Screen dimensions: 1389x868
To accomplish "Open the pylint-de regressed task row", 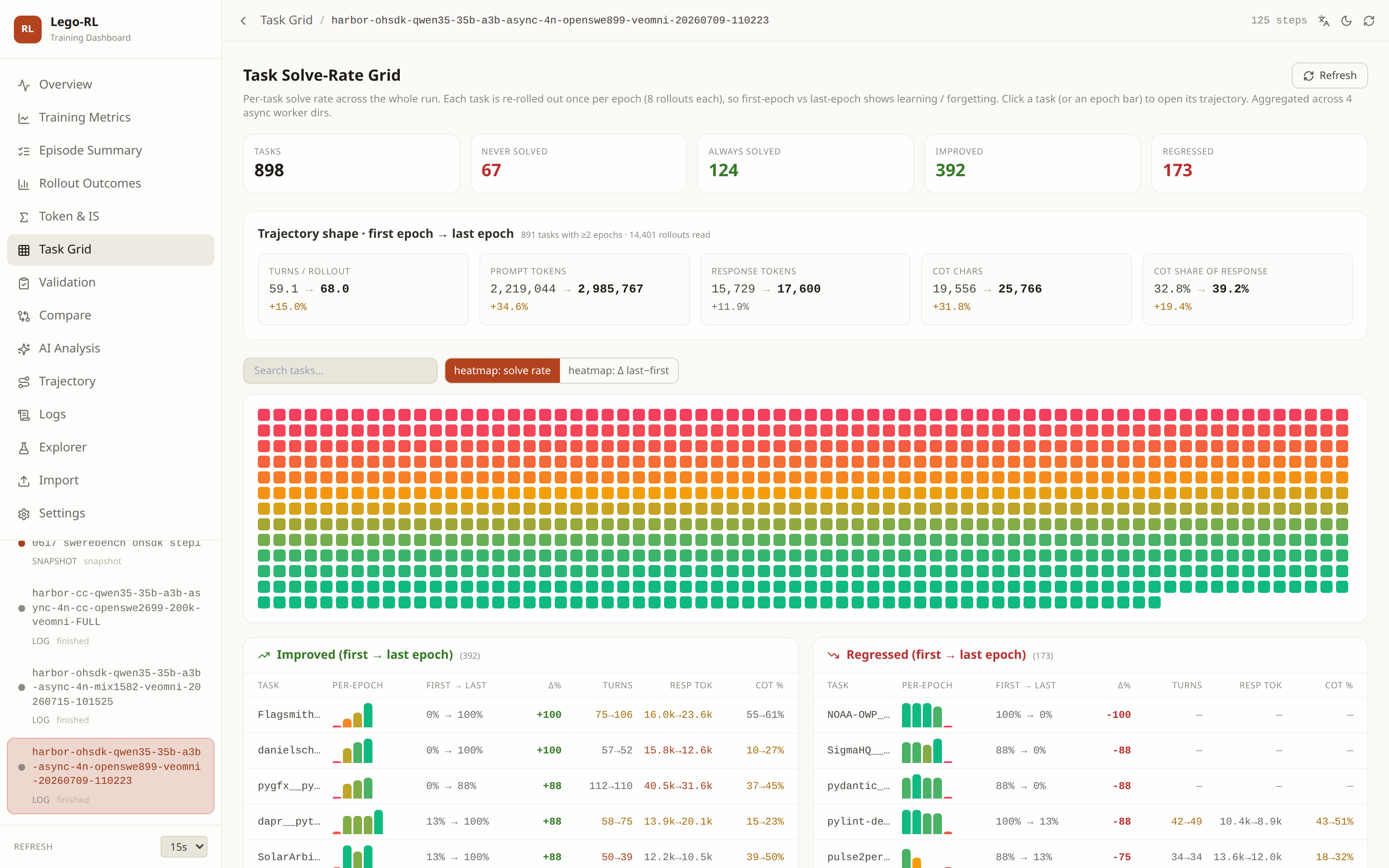I will tap(1090, 822).
